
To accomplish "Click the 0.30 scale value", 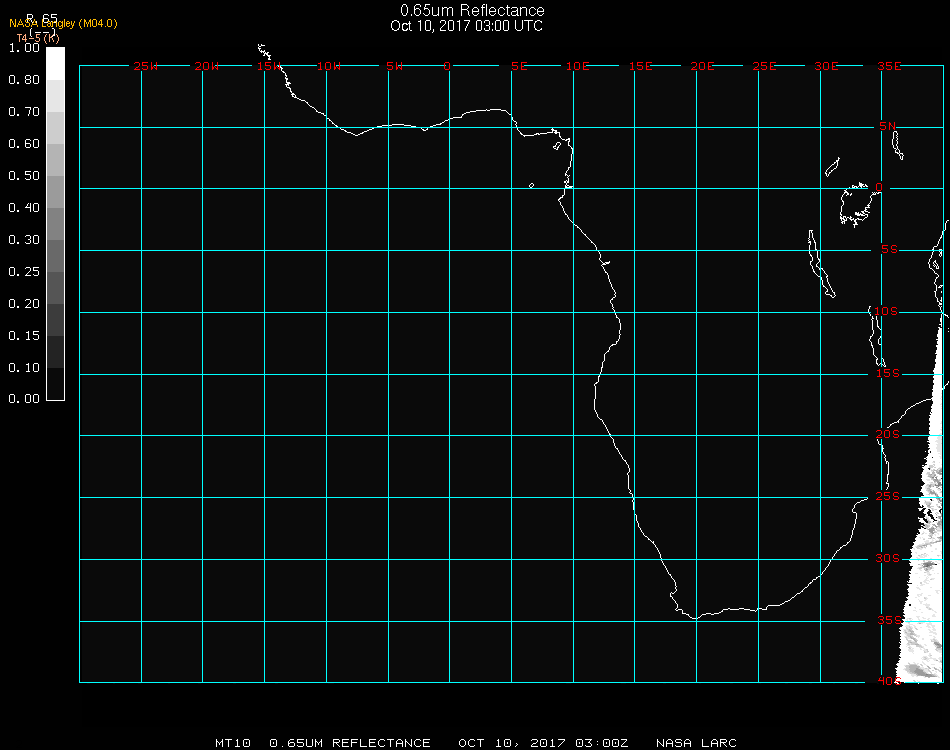I will pyautogui.click(x=24, y=241).
